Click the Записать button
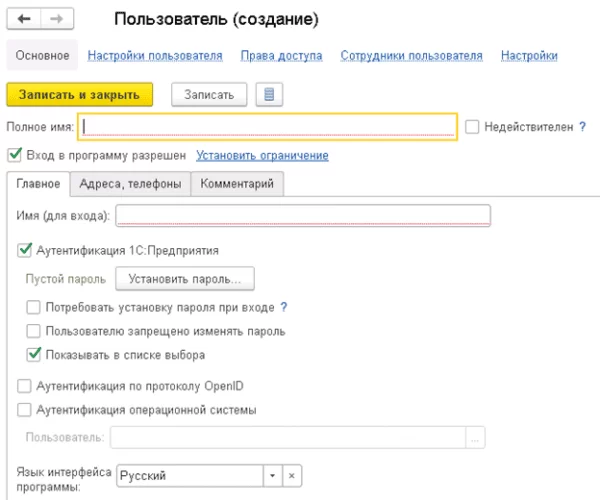The image size is (600, 500). point(209,94)
